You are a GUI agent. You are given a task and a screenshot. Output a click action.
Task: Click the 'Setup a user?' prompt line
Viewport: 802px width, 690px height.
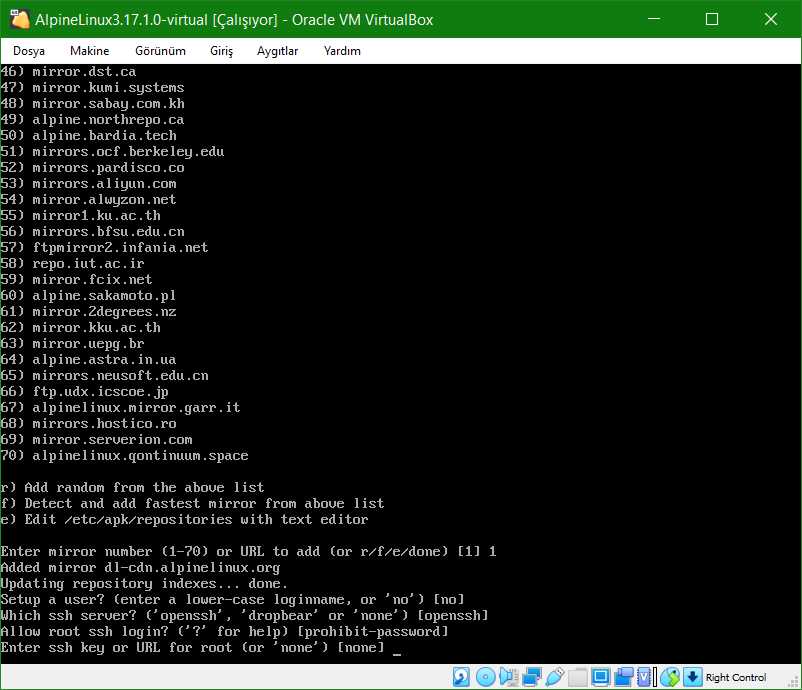point(233,599)
